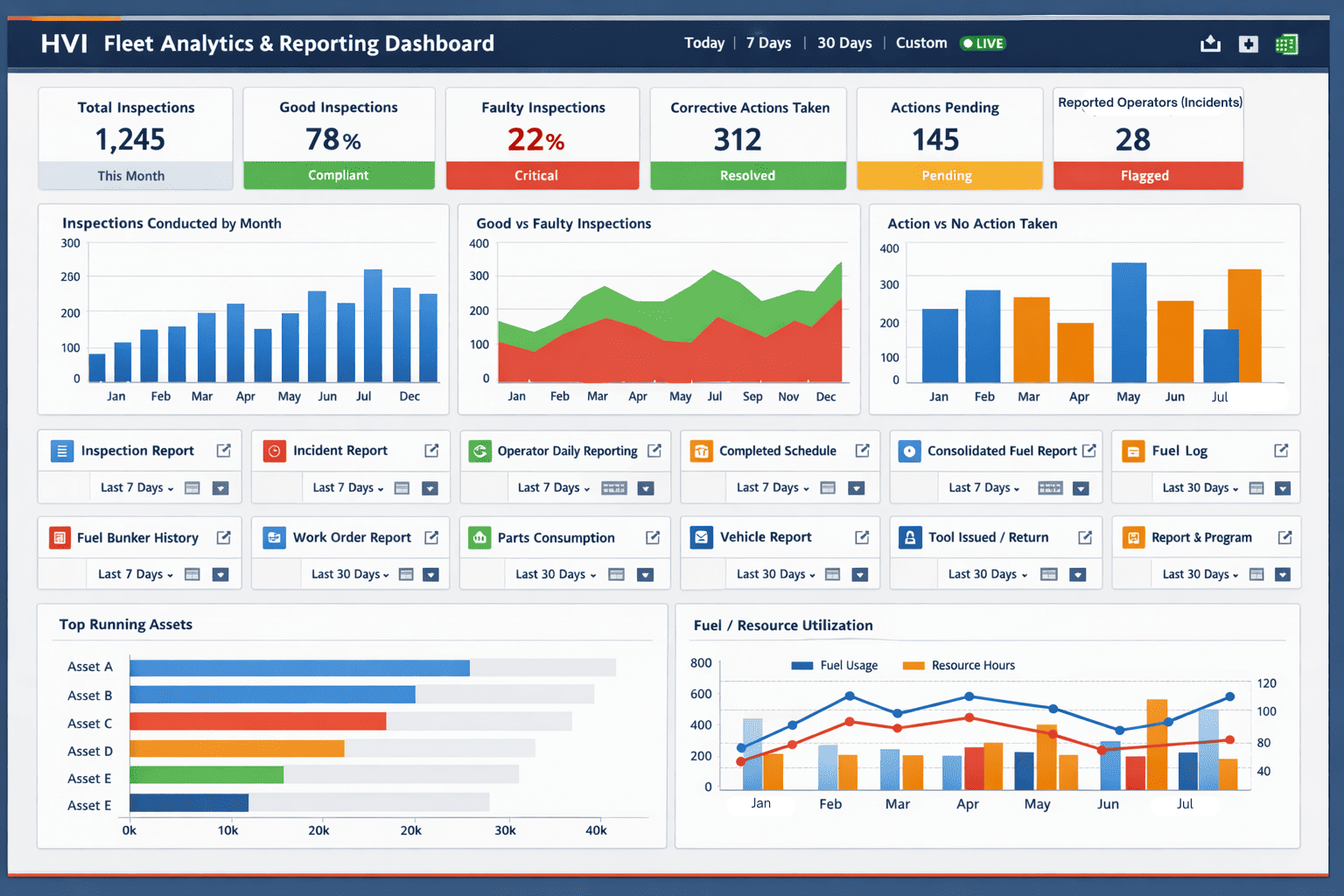
Task: Click the Asset C orange progress bar
Action: (x=258, y=721)
